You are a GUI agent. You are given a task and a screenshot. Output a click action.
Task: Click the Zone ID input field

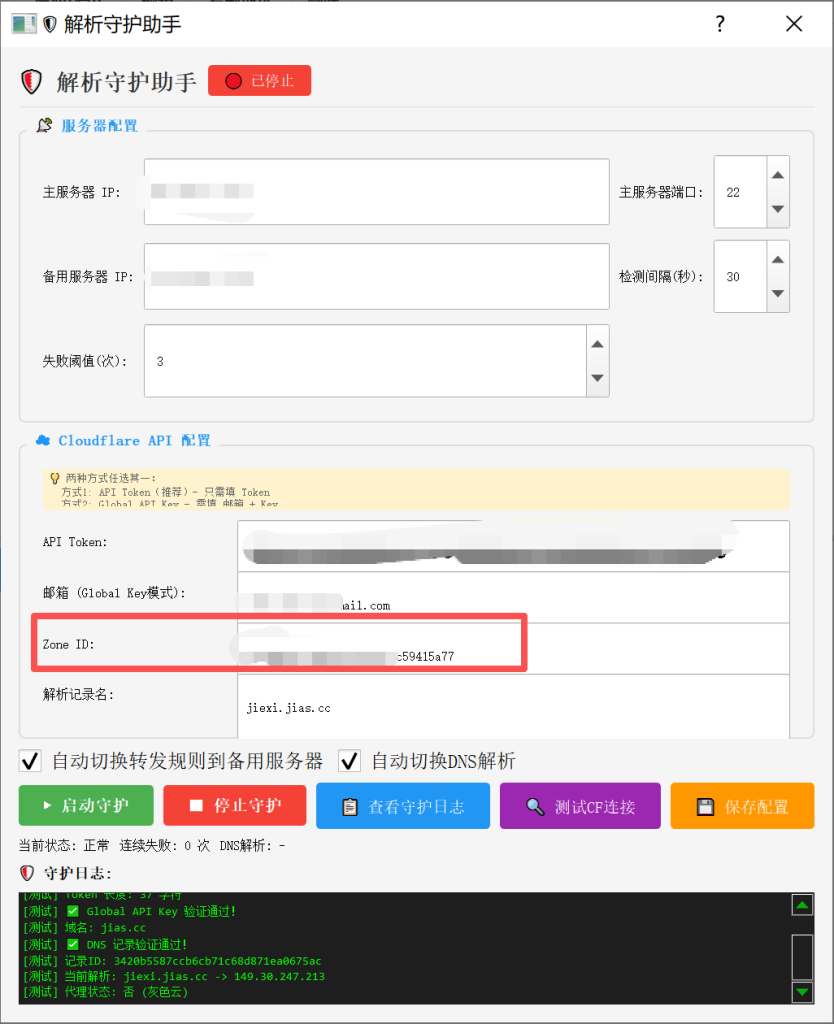click(x=513, y=648)
